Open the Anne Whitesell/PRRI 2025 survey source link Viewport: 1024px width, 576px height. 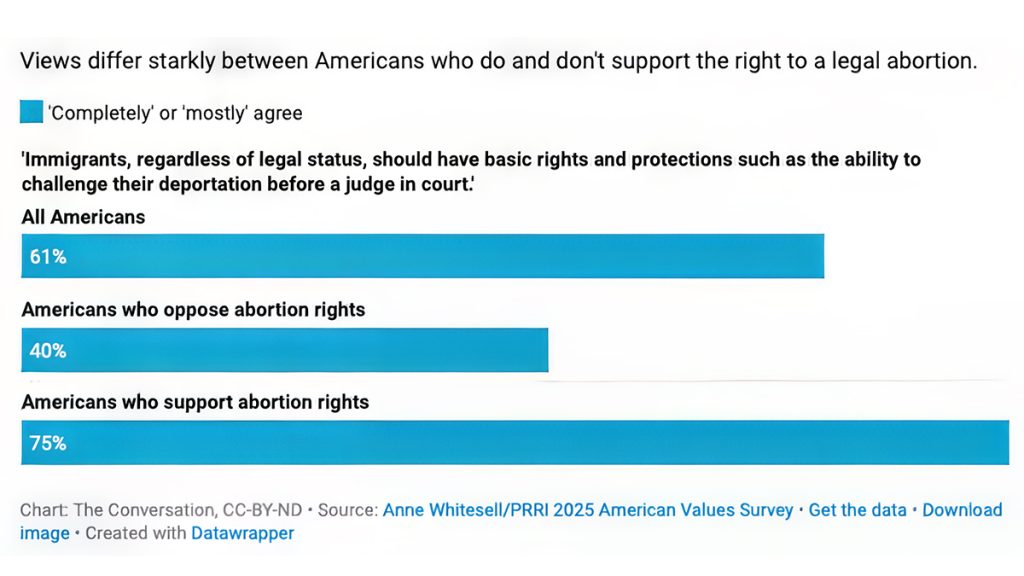point(587,510)
